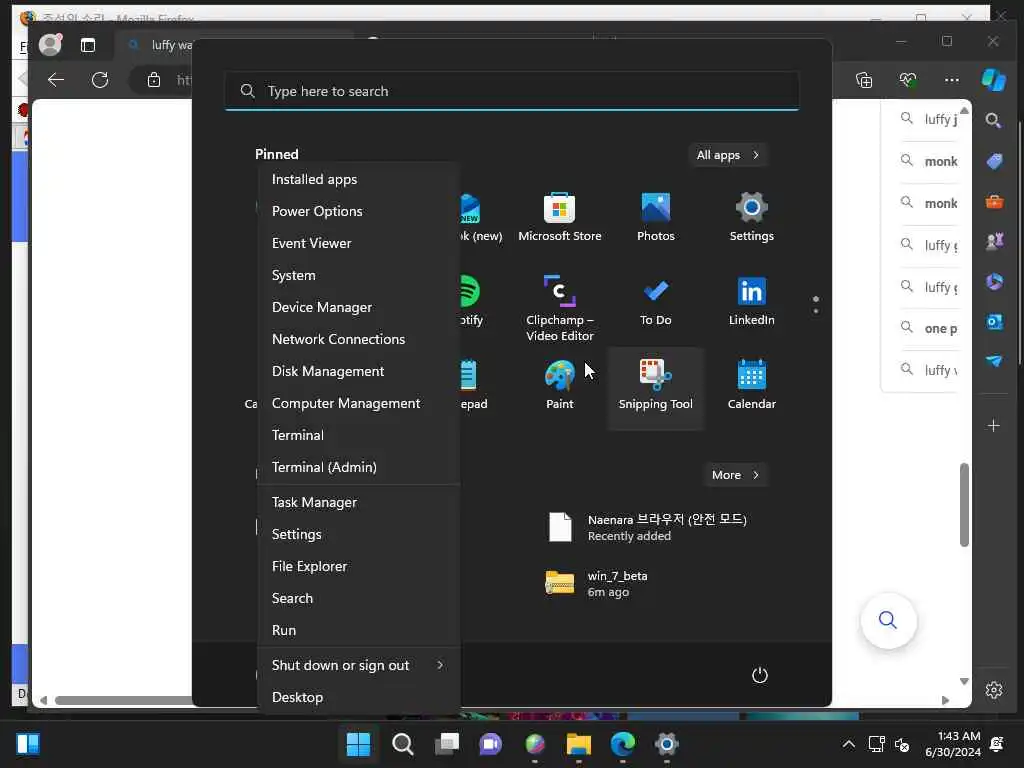
Task: Open Task Manager from the menu
Action: point(359,502)
